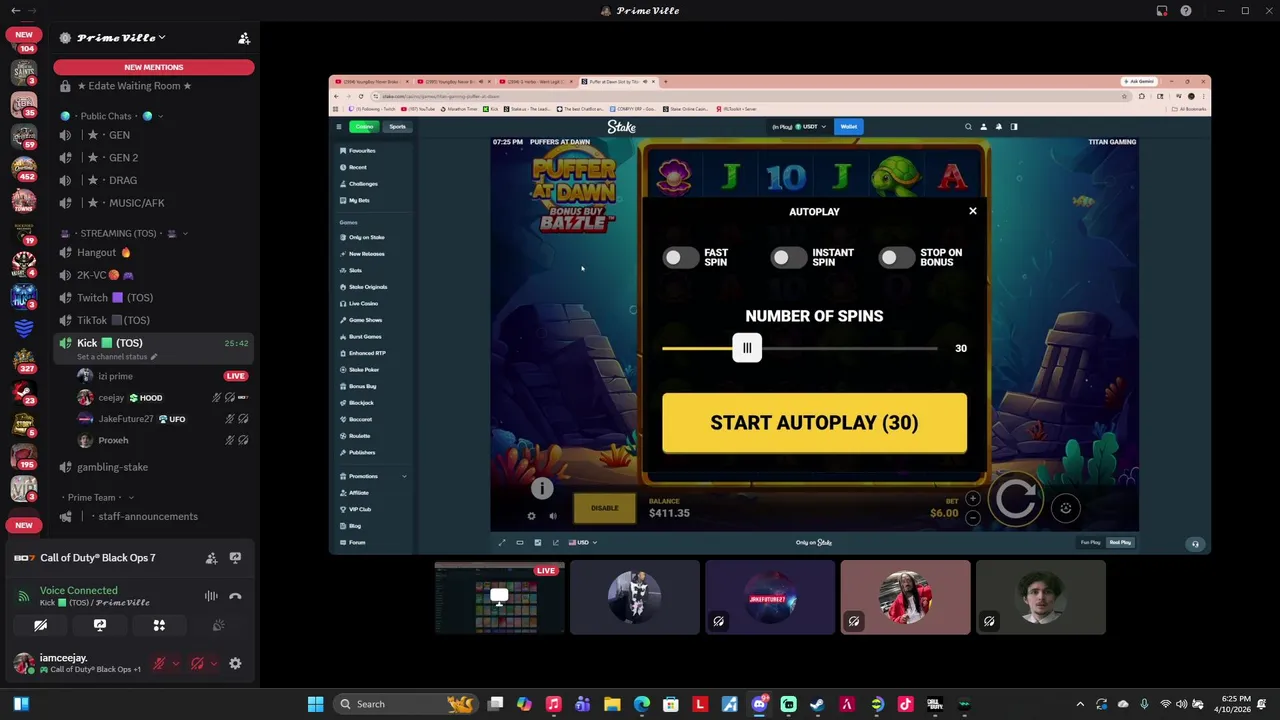
Task: Increase the bet with plus button
Action: (972, 498)
